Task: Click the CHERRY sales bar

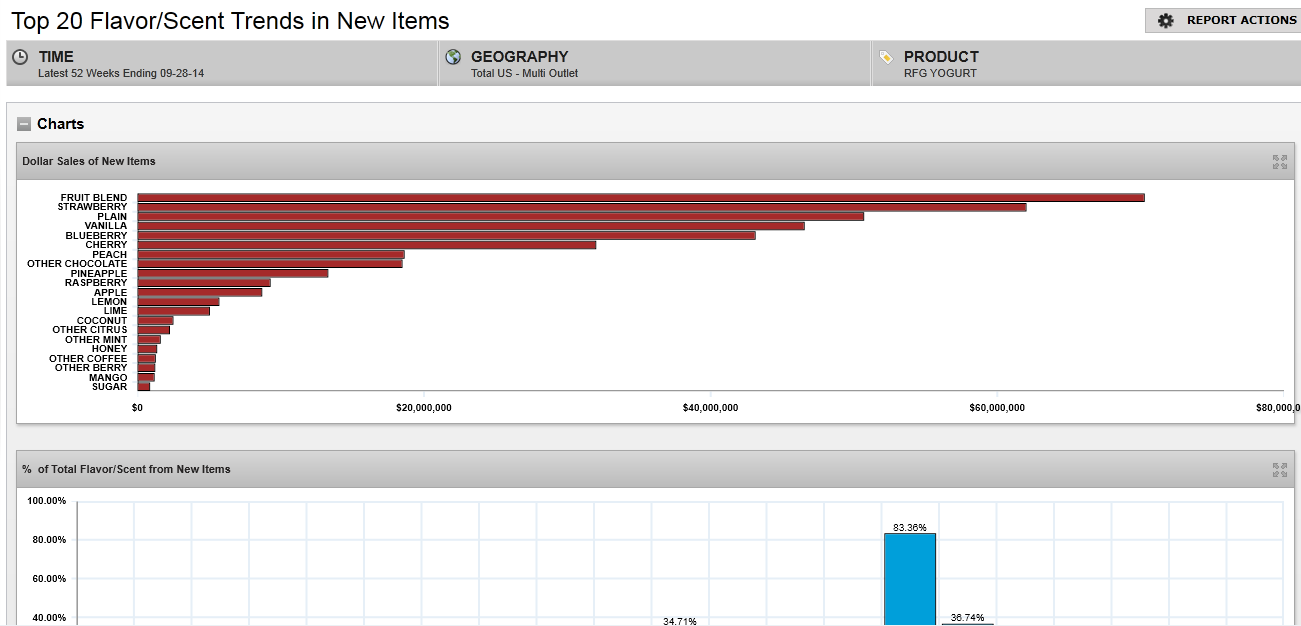Action: coord(366,245)
